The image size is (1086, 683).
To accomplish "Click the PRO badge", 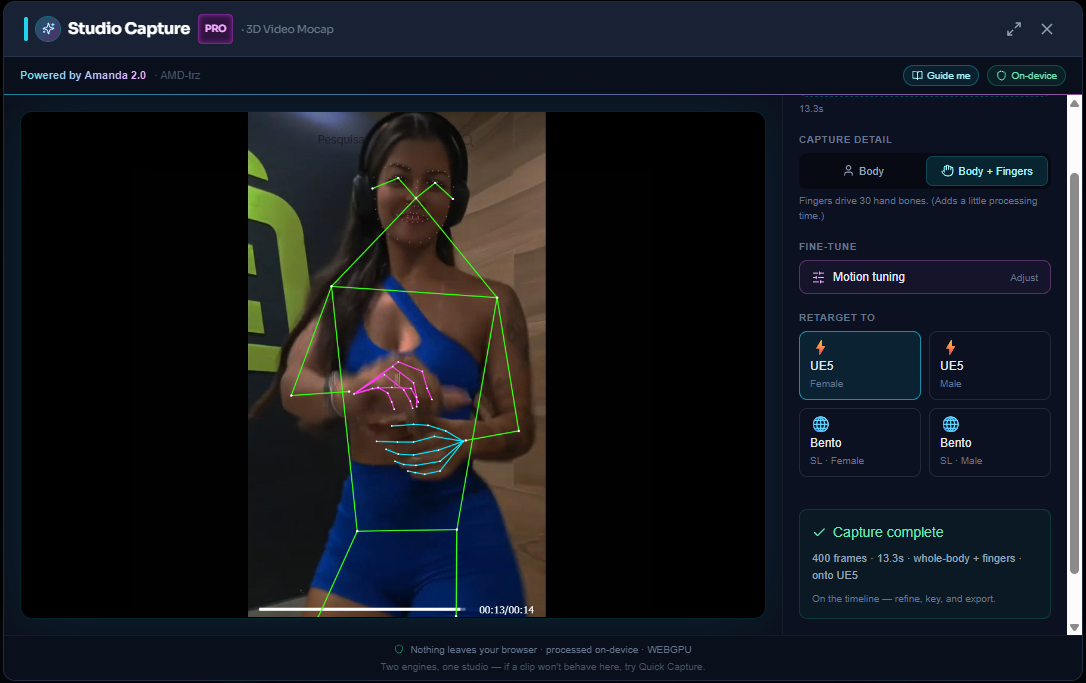I will coord(215,29).
